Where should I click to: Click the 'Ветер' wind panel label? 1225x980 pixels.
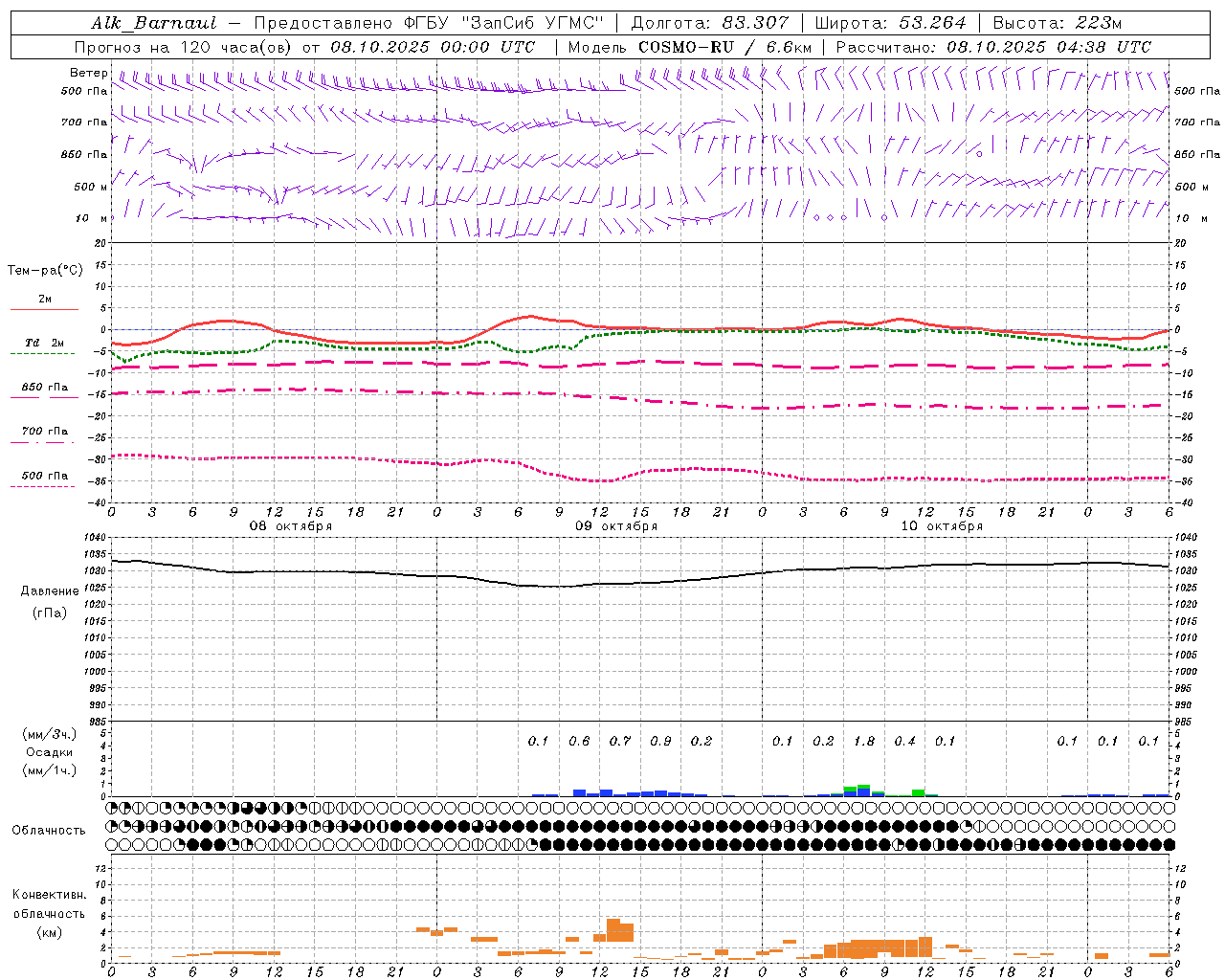tap(88, 73)
